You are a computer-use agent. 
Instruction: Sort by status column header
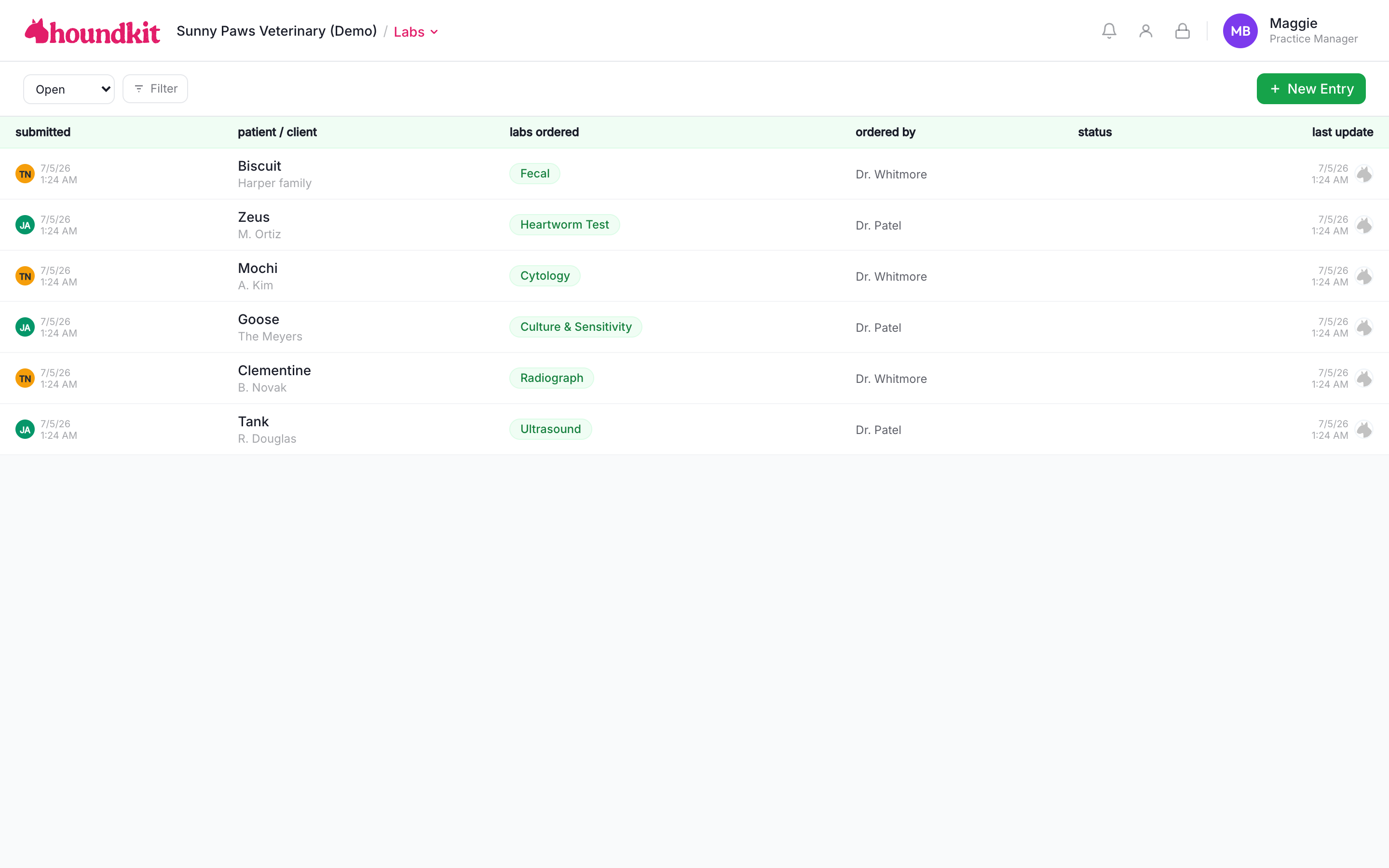[x=1094, y=132]
